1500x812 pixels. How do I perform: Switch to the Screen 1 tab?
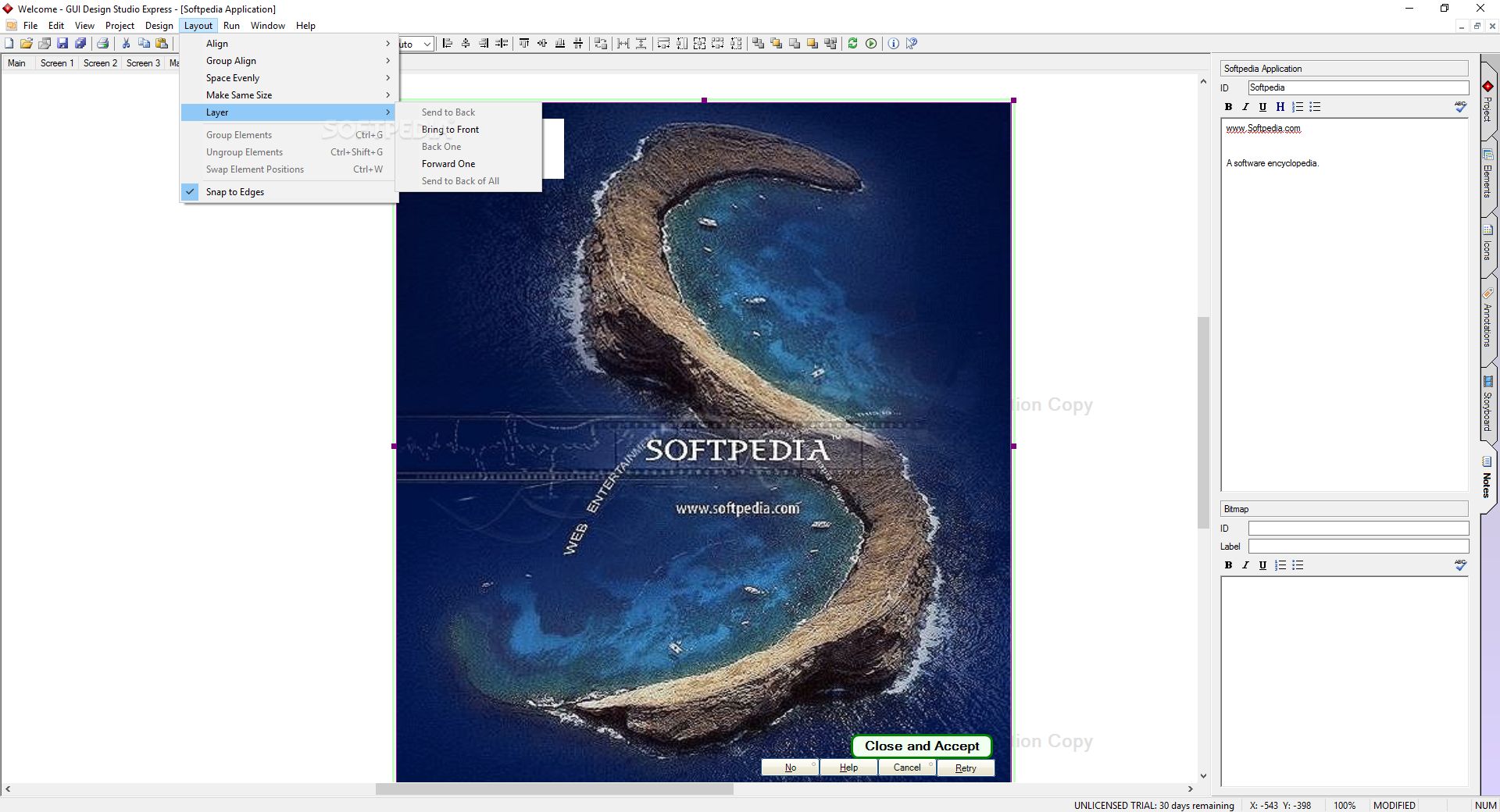[x=57, y=63]
